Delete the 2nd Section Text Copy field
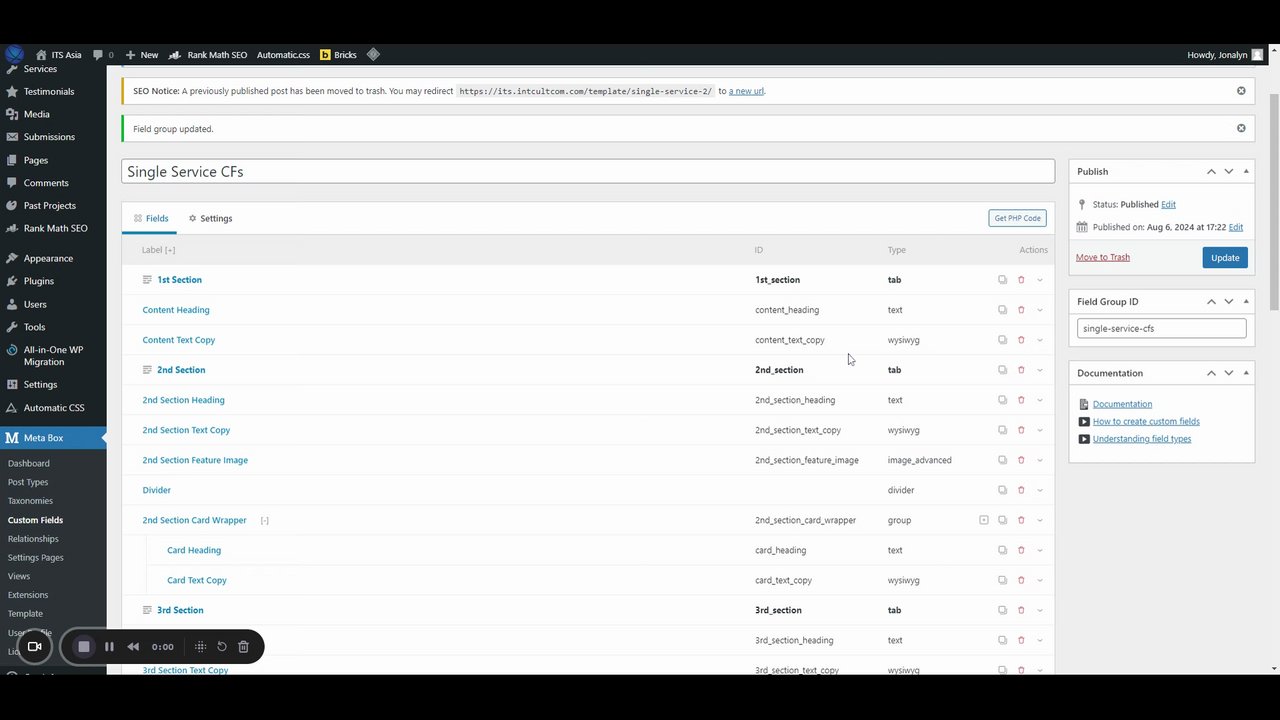The width and height of the screenshot is (1280, 720). (x=1021, y=430)
